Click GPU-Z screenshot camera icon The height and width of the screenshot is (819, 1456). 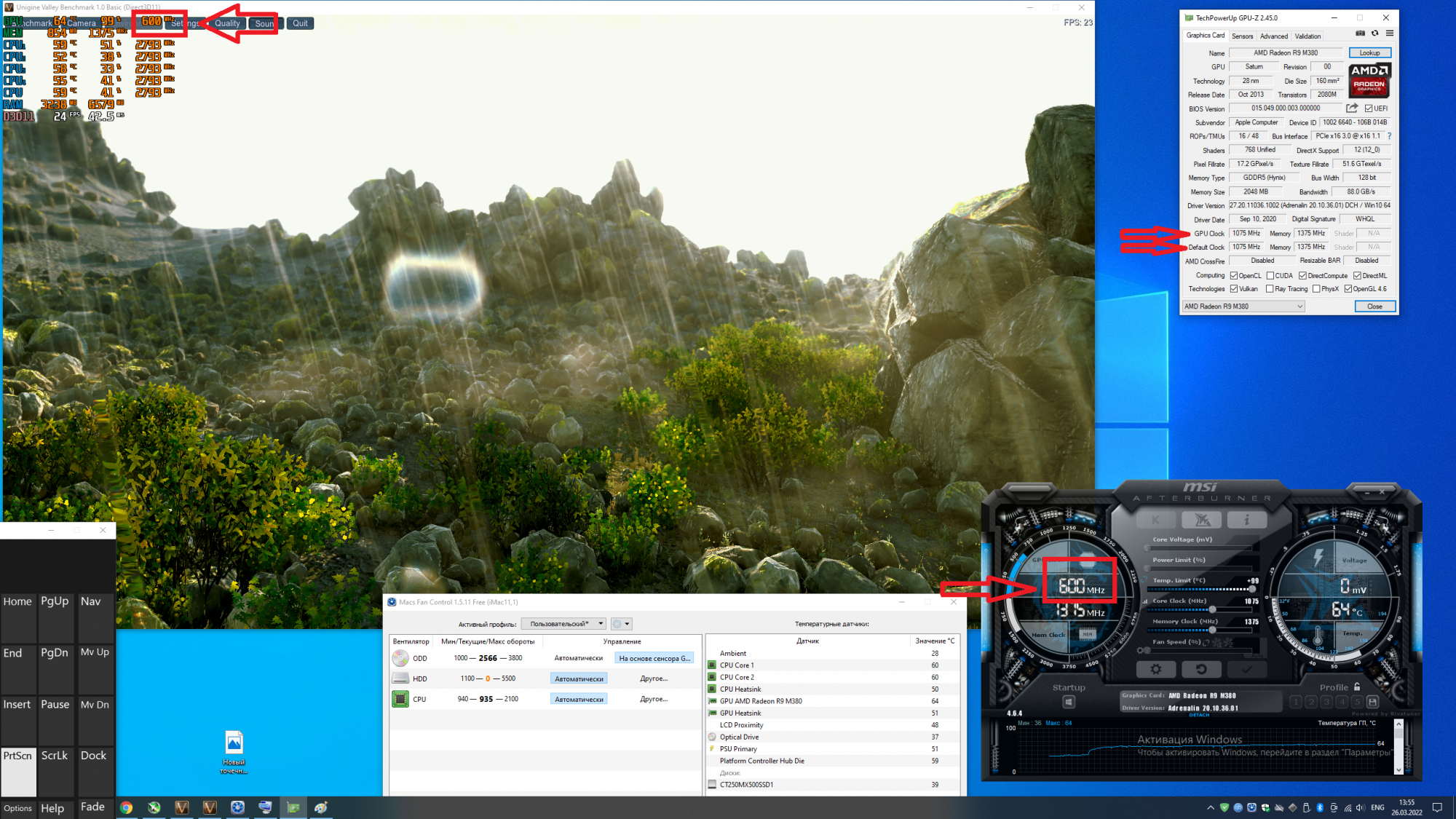click(1360, 33)
